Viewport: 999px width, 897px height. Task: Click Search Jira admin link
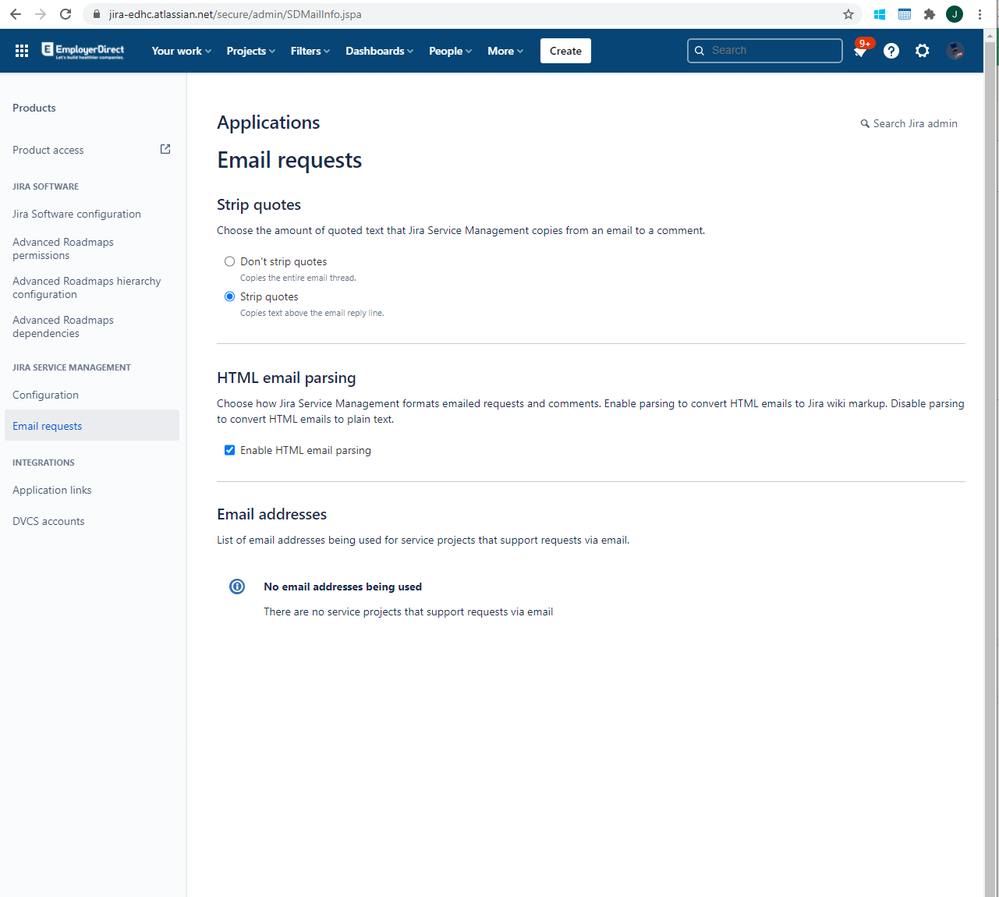tap(909, 124)
